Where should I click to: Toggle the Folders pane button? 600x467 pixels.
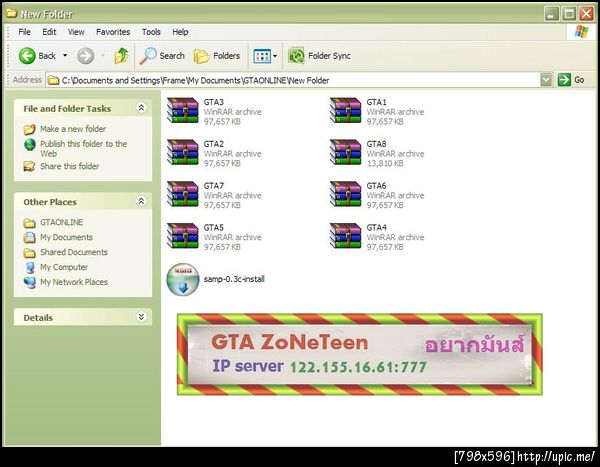pos(217,56)
